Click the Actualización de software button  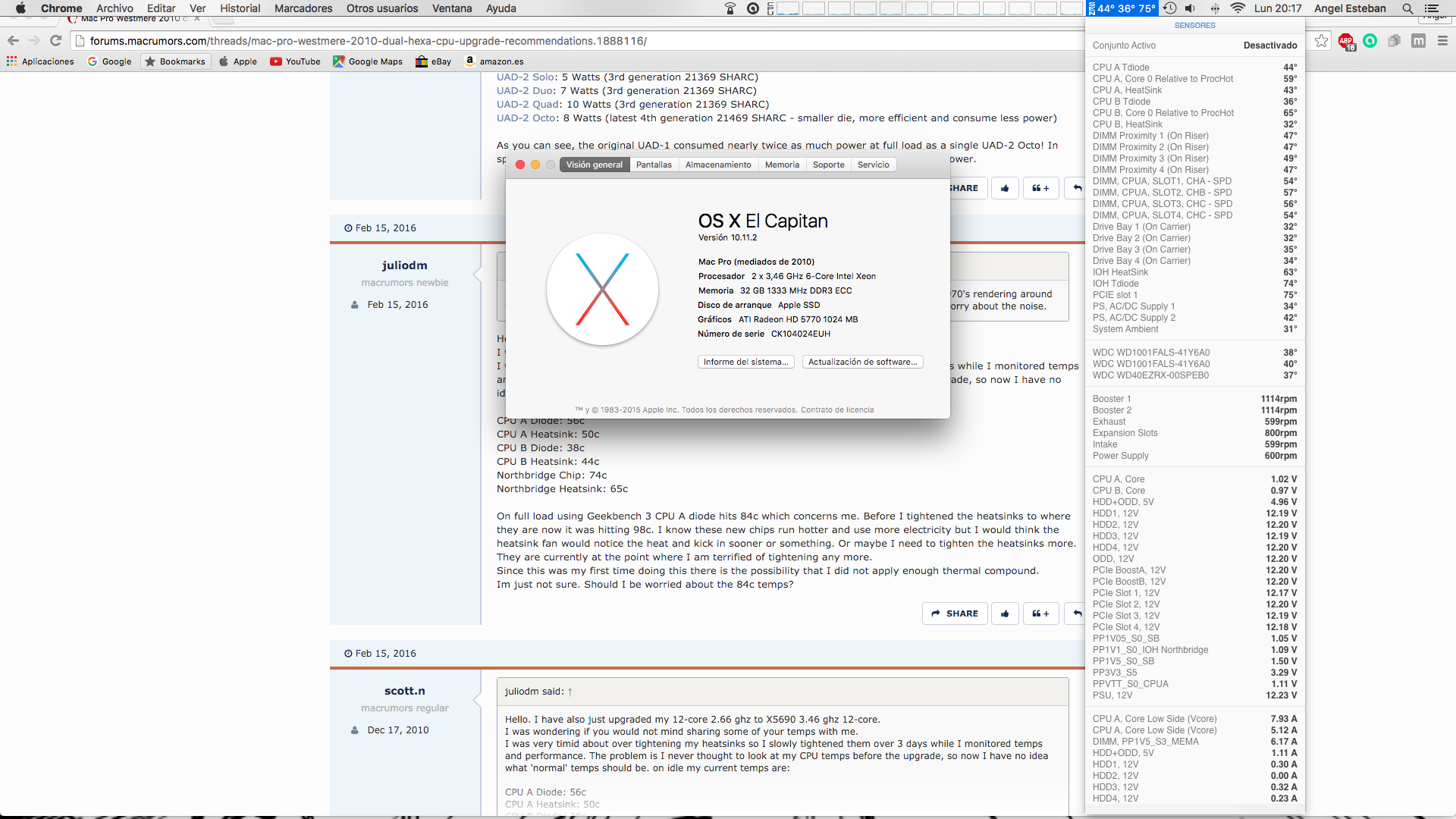[x=862, y=362]
